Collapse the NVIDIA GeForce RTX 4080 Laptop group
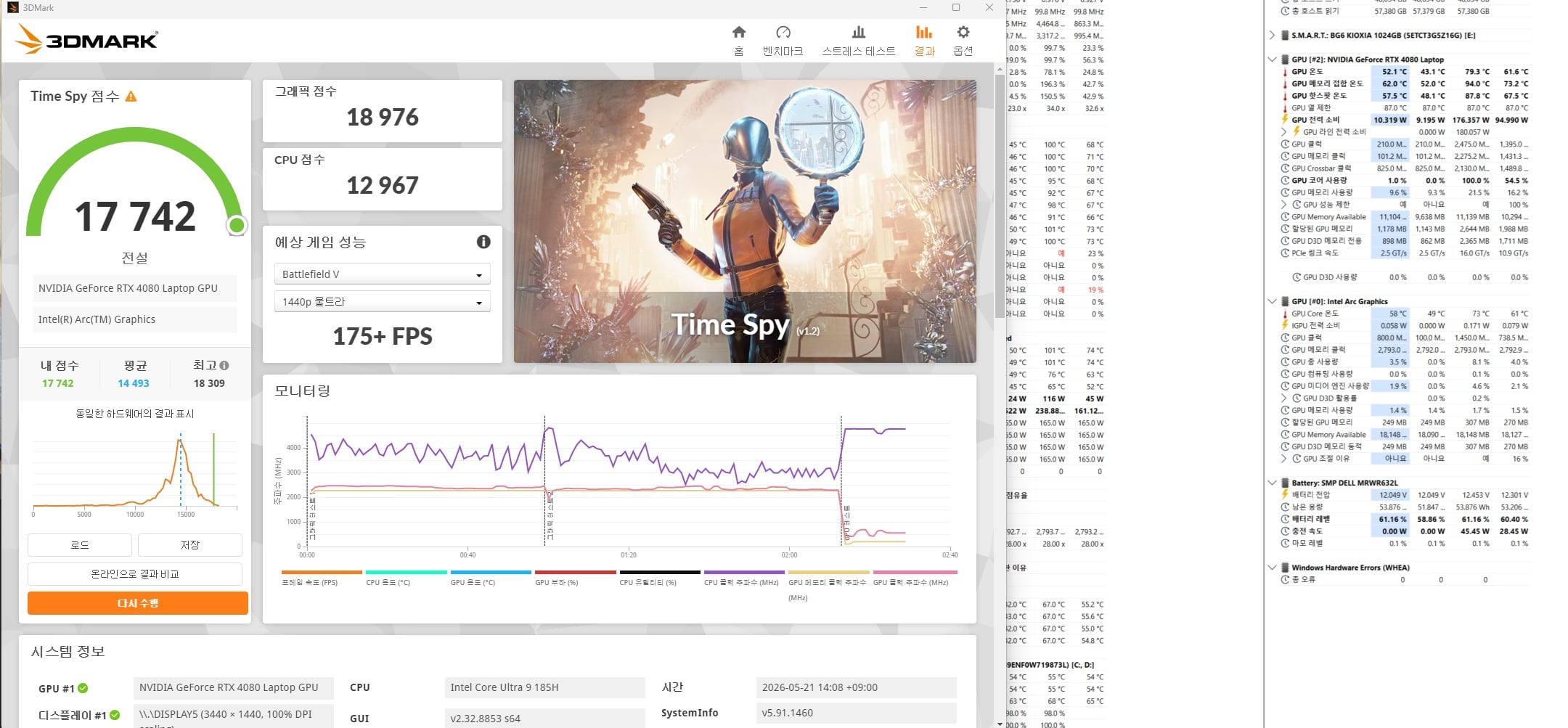 tap(1272, 60)
